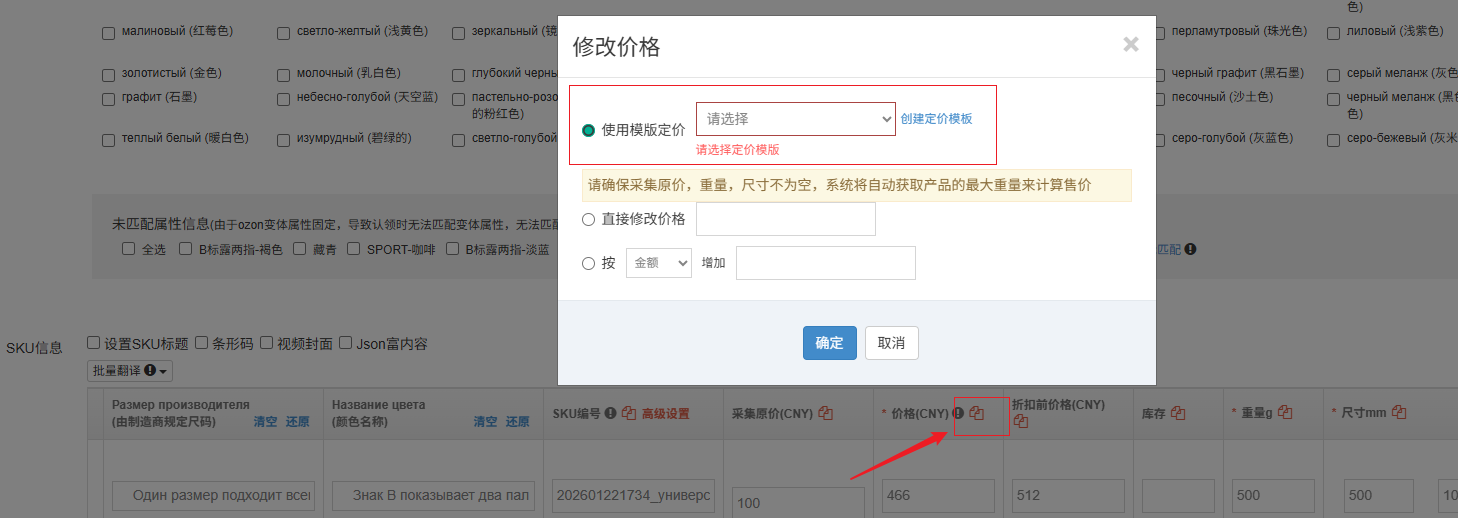The width and height of the screenshot is (1458, 518).
Task: Open 高级设置 next to SKU编号
Action: point(666,413)
